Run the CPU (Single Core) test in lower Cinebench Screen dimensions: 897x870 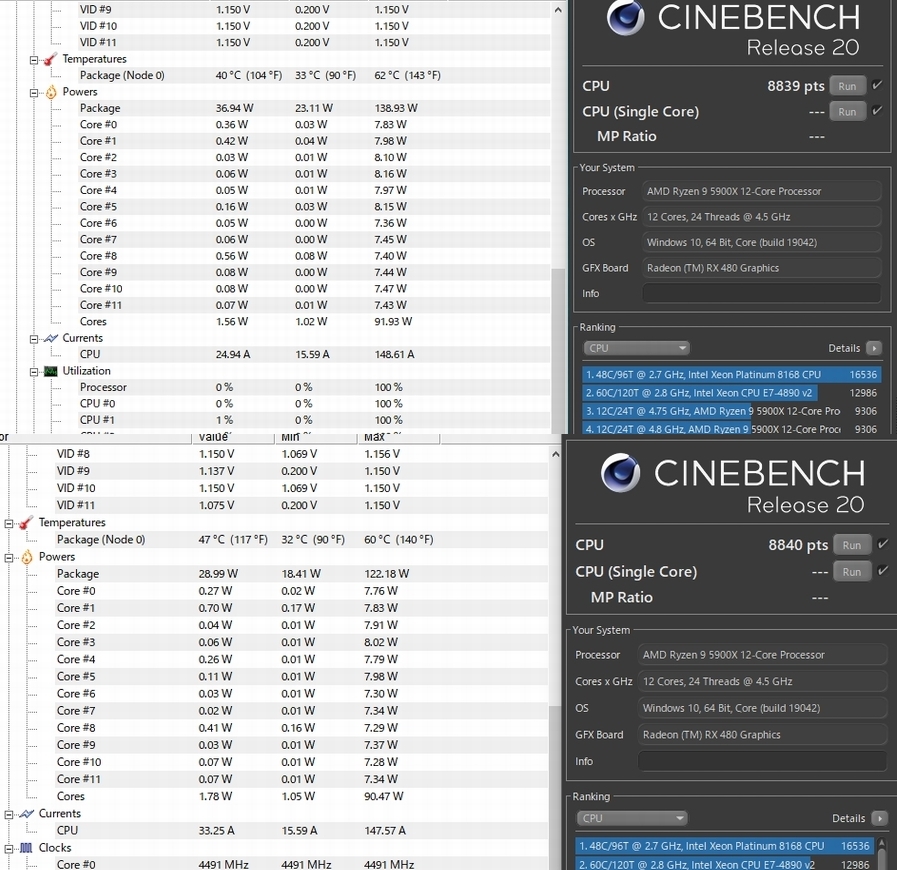(852, 571)
